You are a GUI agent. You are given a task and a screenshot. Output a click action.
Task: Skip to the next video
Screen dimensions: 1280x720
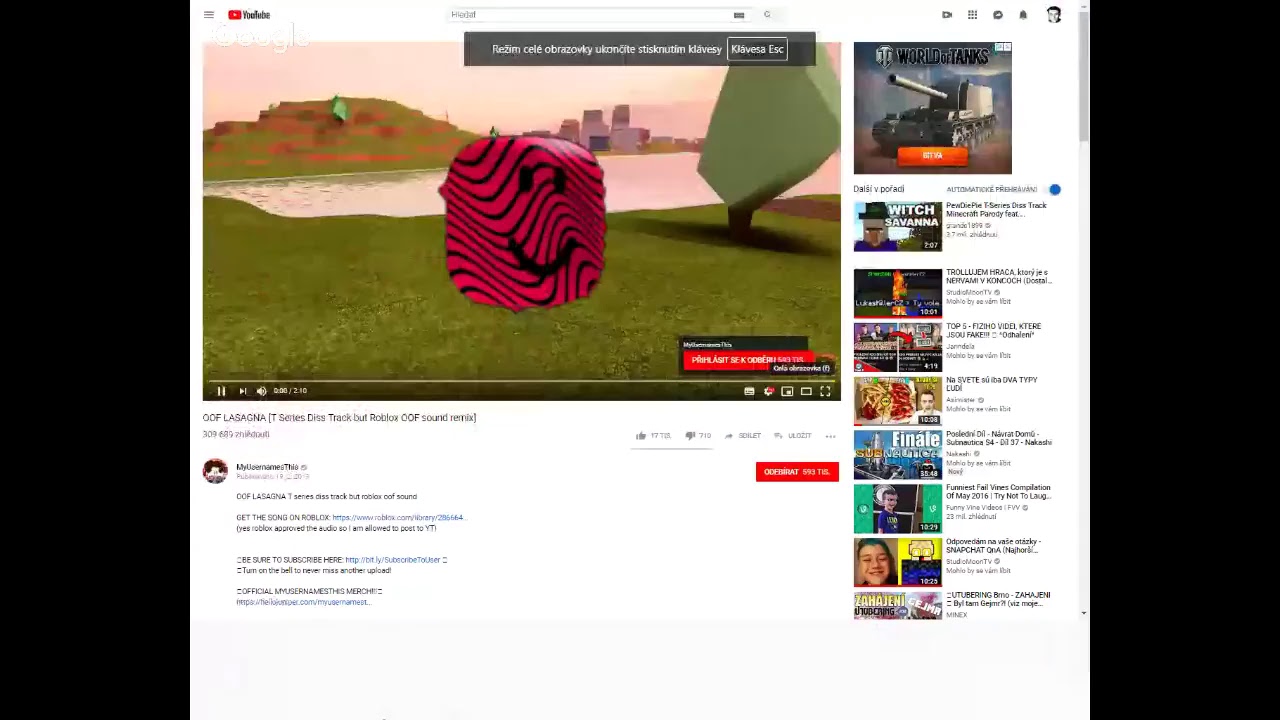[242, 391]
